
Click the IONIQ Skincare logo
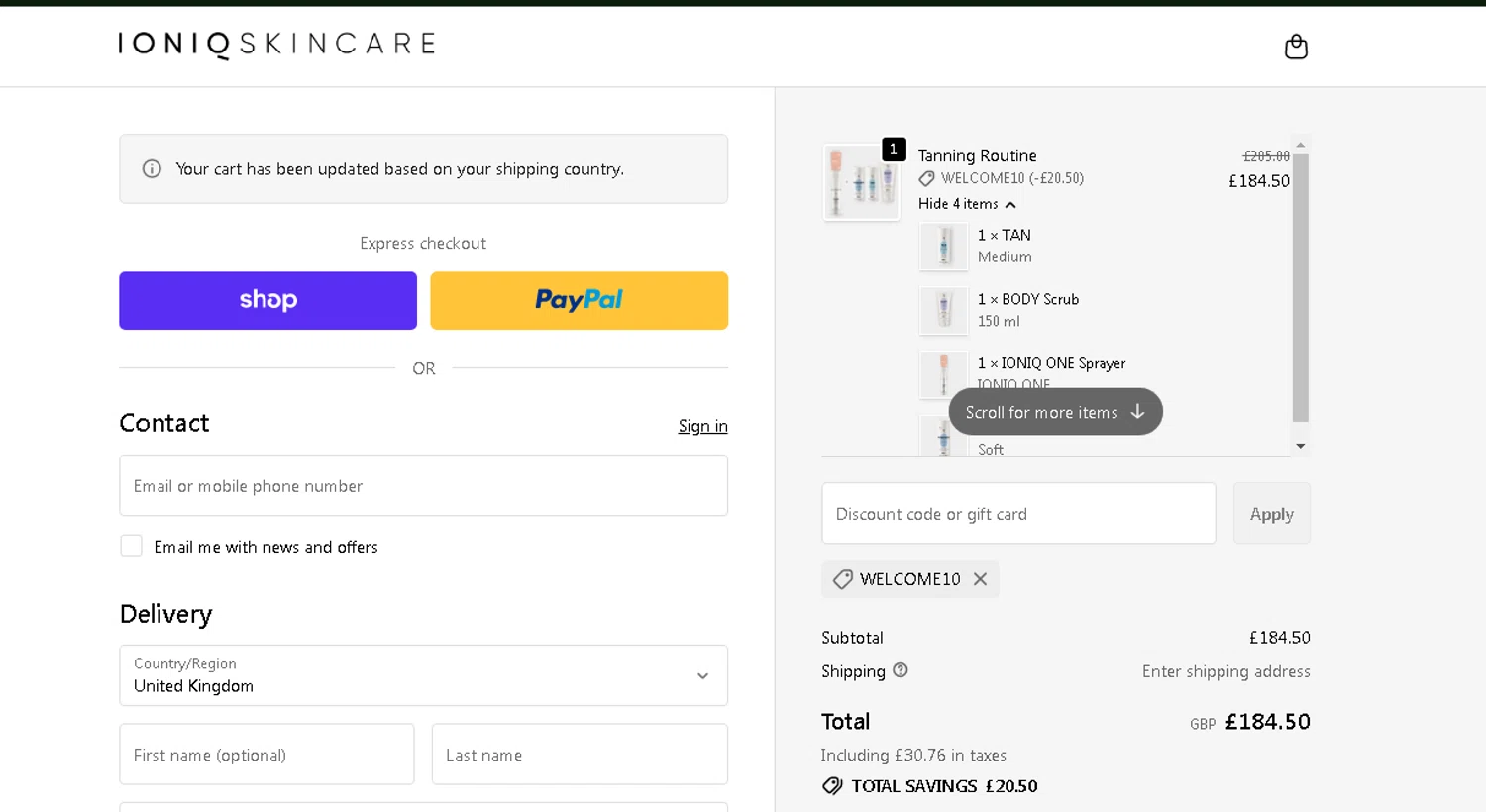(x=276, y=45)
